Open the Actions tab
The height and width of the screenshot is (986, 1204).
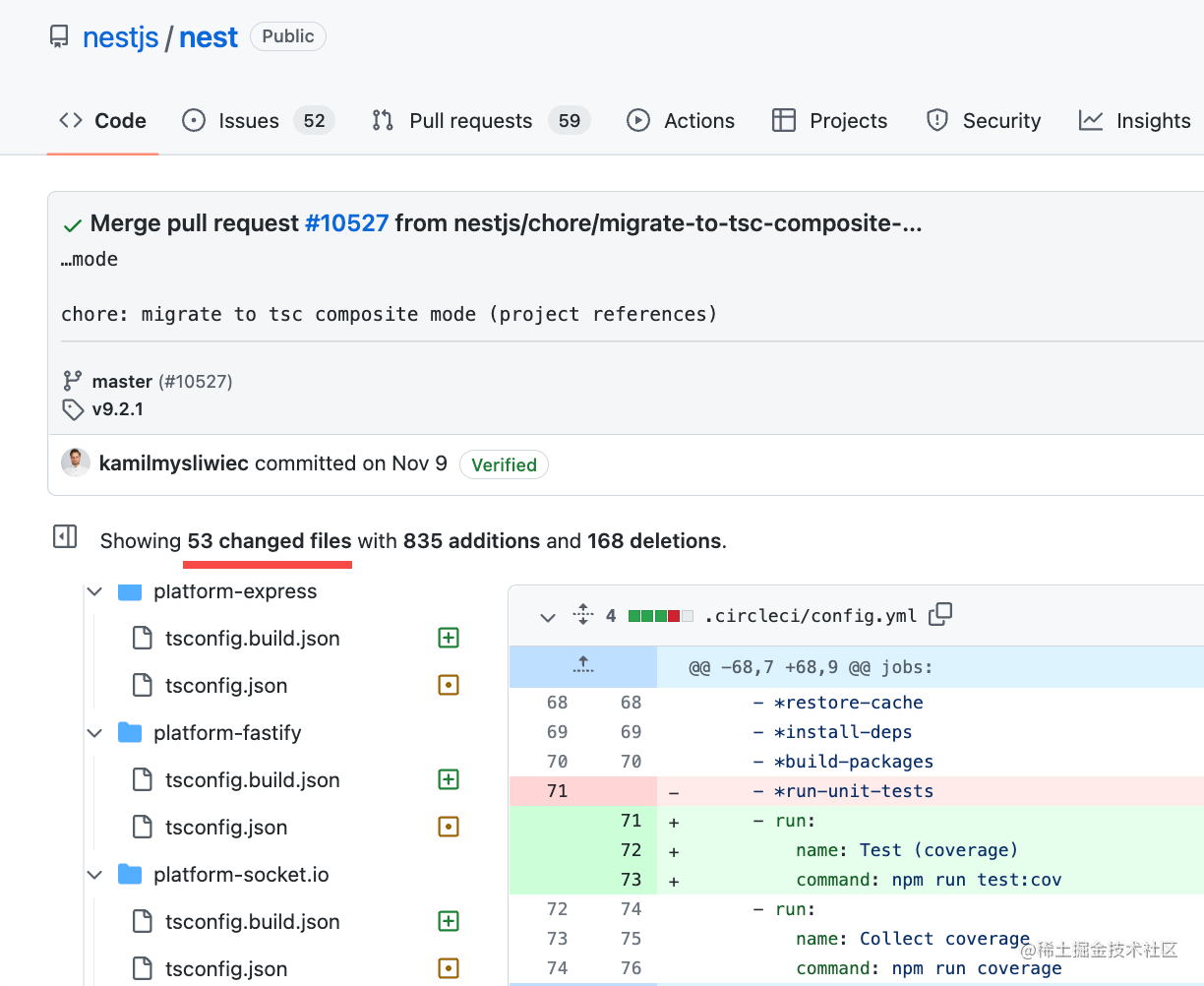698,121
